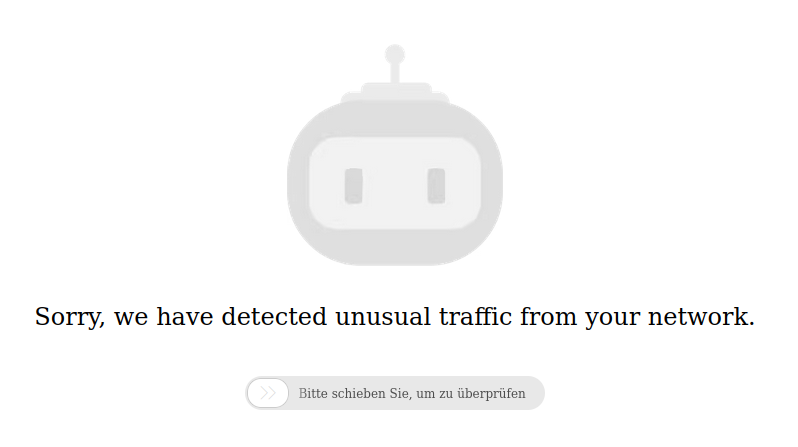This screenshot has height=447, width=798.
Task: Click the robot antenna stem
Action: click(395, 73)
